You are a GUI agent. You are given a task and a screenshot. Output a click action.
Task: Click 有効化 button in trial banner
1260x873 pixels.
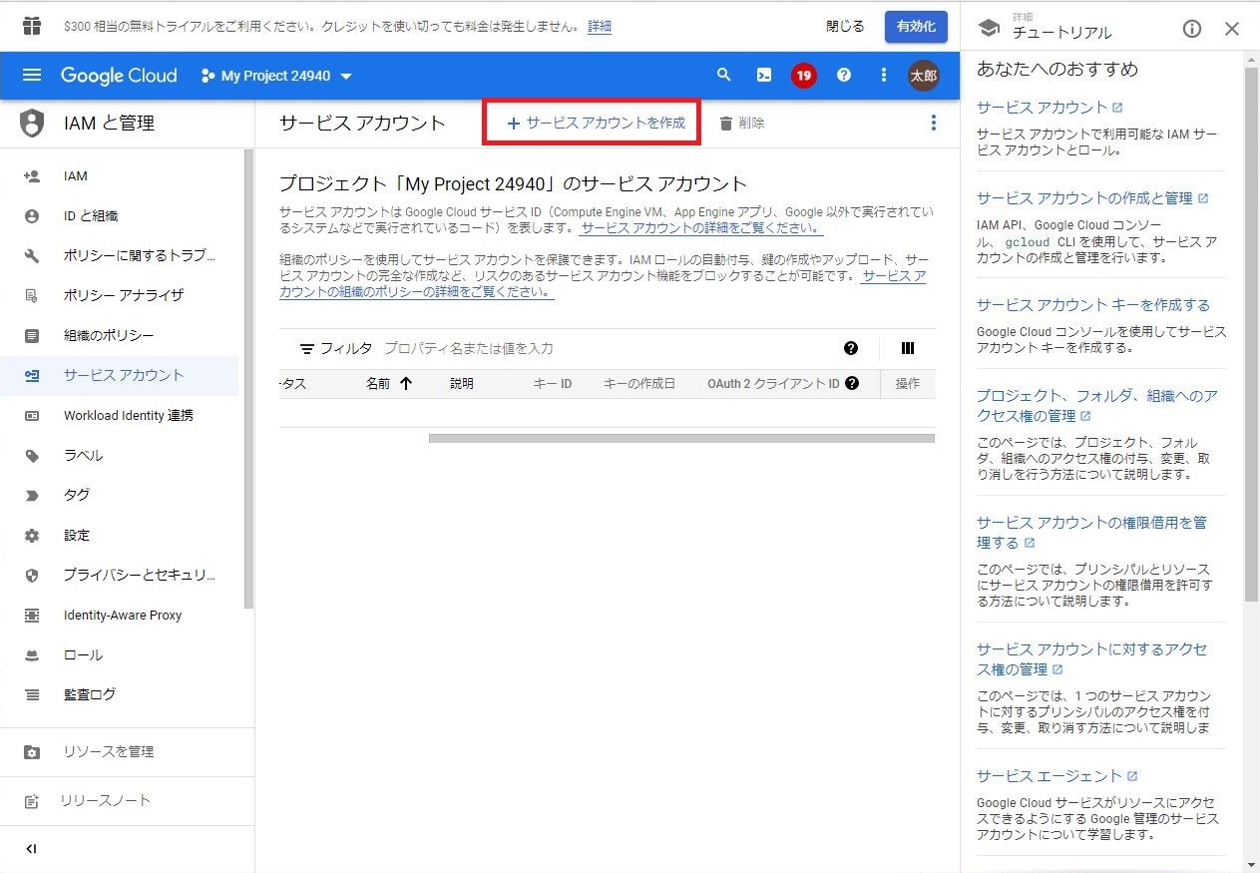point(916,27)
